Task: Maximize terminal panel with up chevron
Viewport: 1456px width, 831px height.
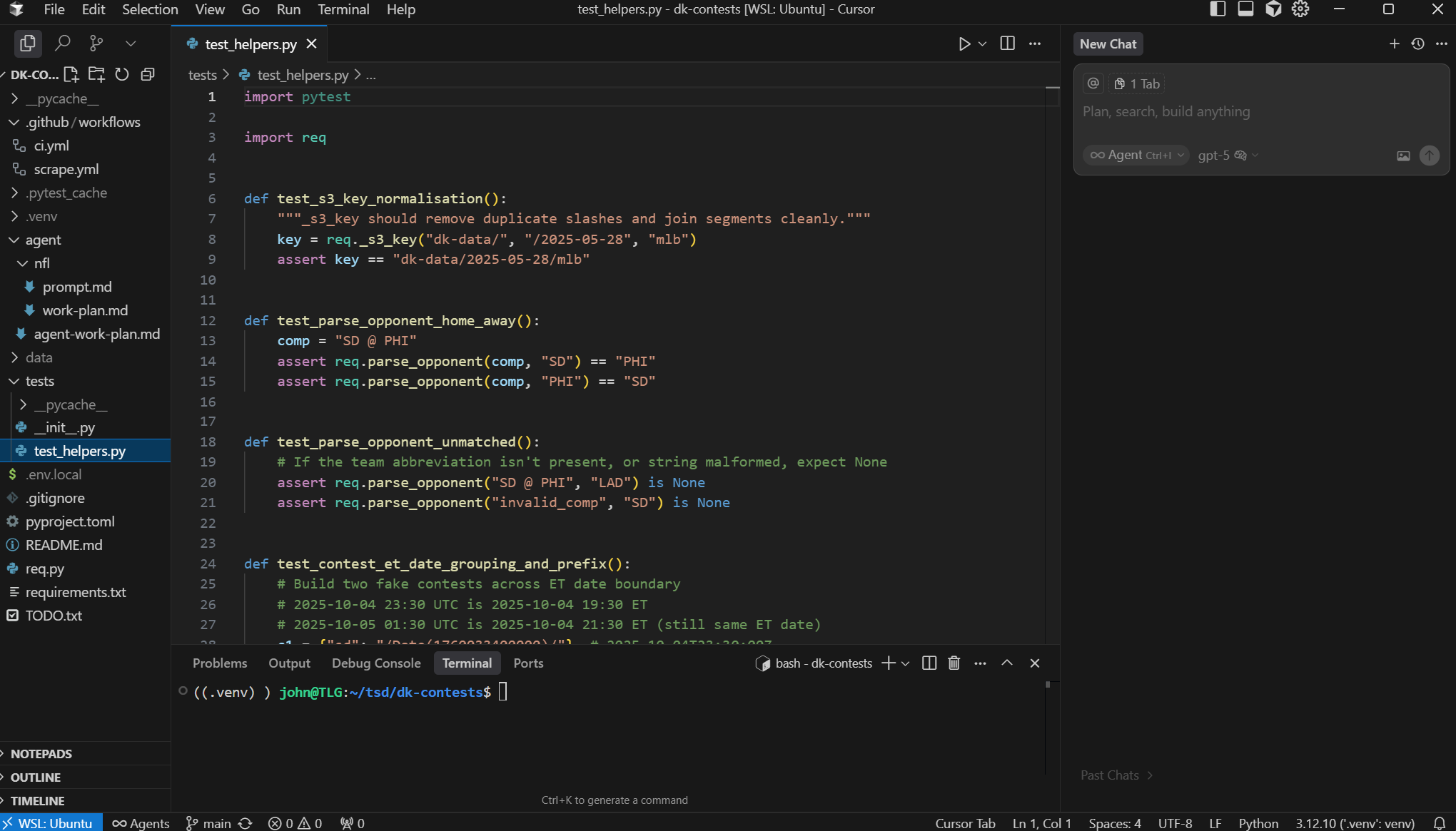Action: coord(1007,663)
